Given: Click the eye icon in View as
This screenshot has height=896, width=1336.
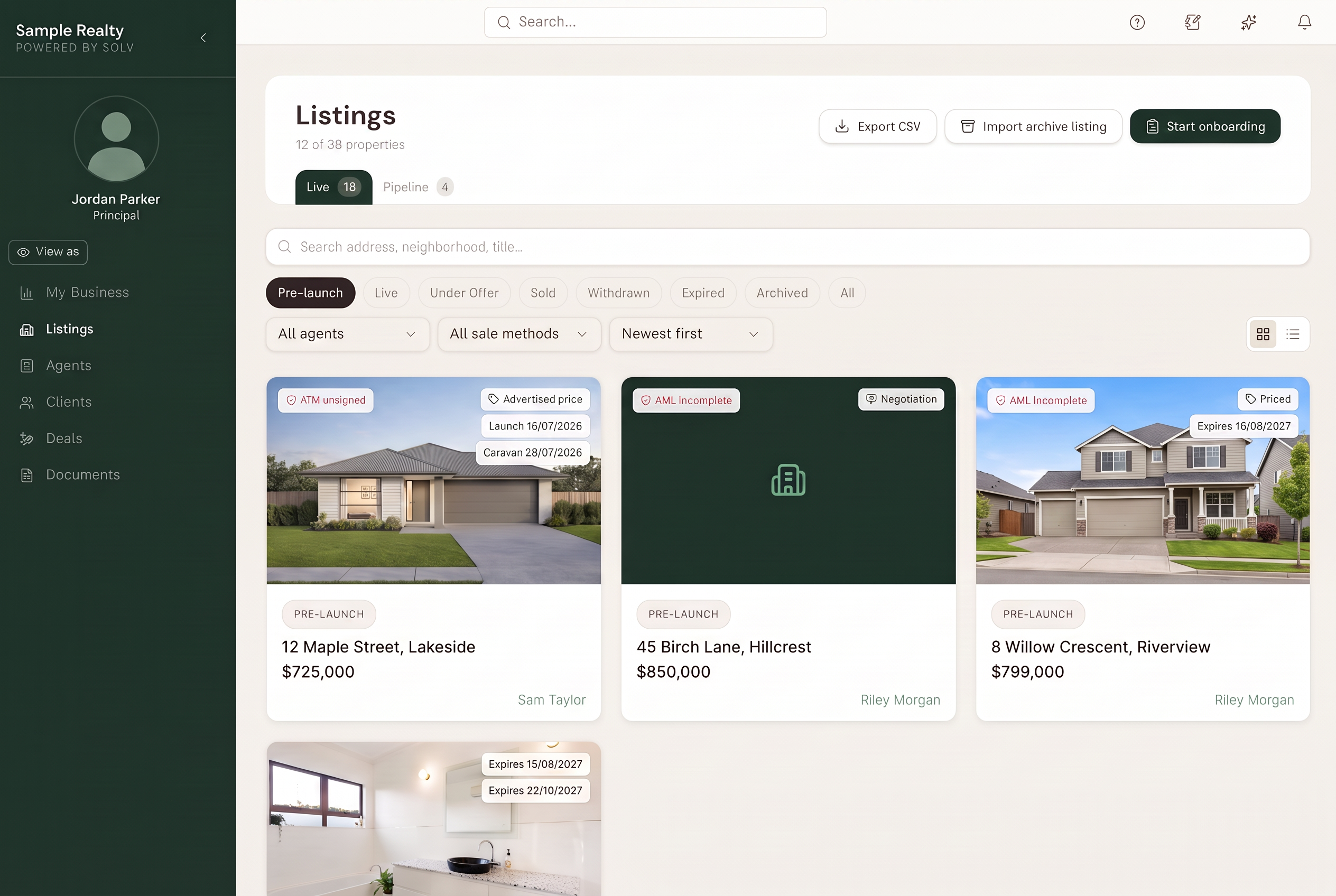Looking at the screenshot, I should (23, 252).
